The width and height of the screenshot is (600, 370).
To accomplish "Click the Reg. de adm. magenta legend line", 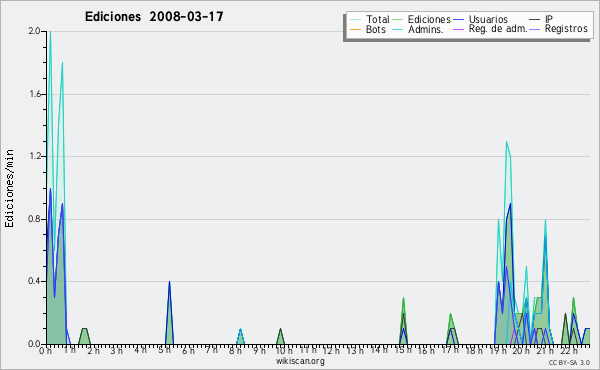I will [458, 29].
